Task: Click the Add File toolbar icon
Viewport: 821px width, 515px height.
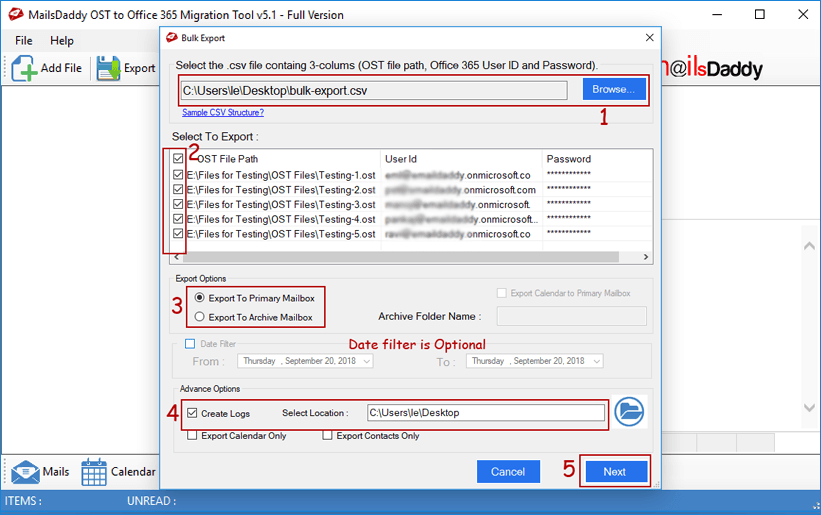Action: 24,68
